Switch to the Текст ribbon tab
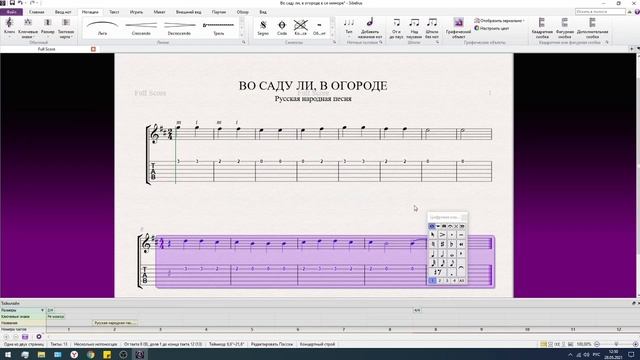Screen dimensions: 640x360 pyautogui.click(x=114, y=12)
